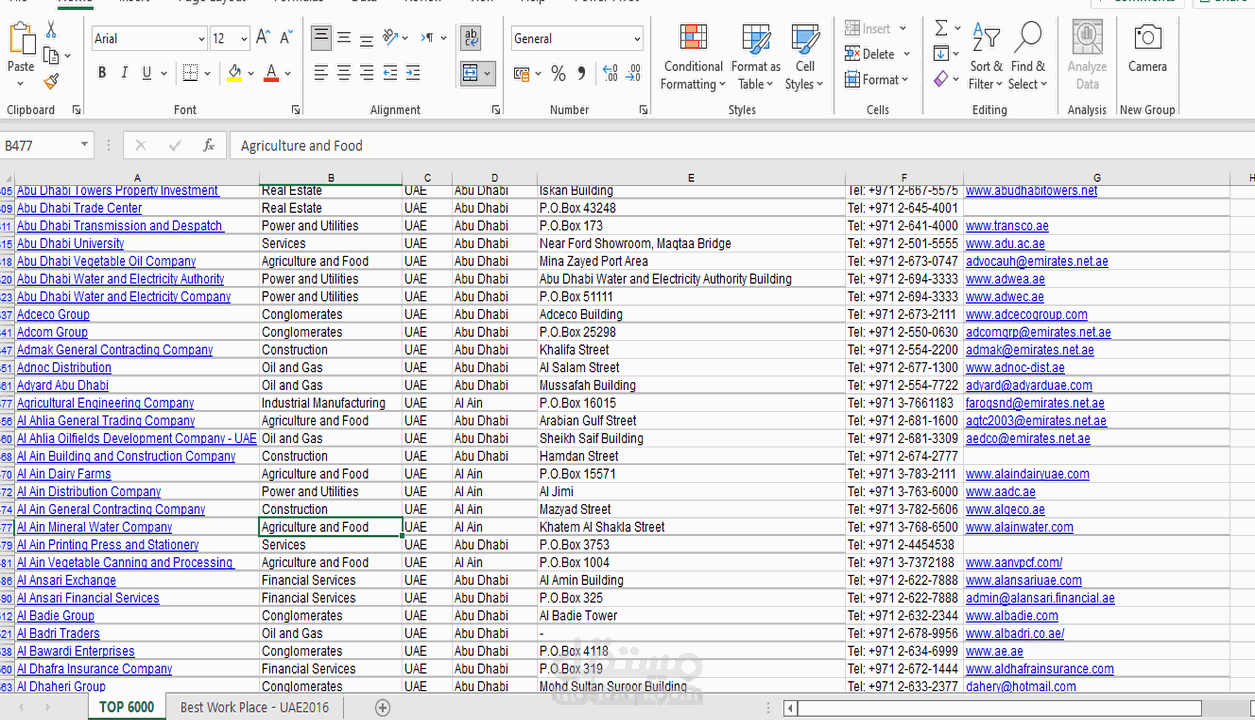Open www.alainwater.com link
The image size is (1255, 720).
(1019, 527)
